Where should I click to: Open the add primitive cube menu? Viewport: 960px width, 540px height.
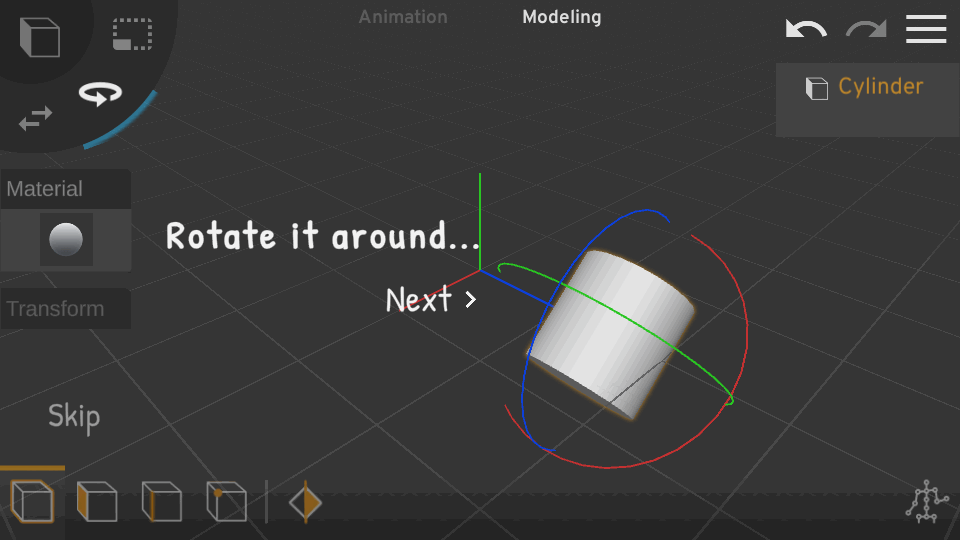pos(40,37)
